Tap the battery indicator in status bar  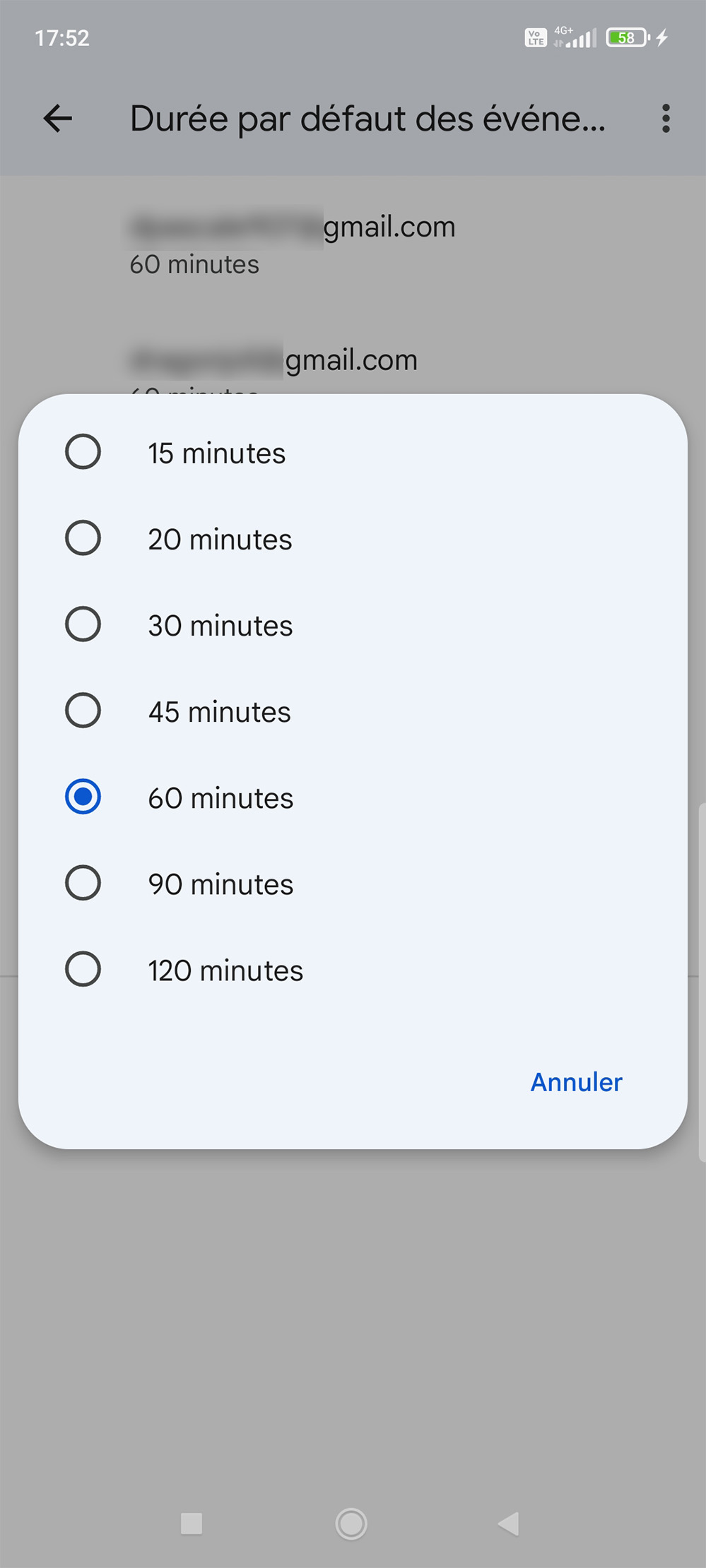click(628, 37)
